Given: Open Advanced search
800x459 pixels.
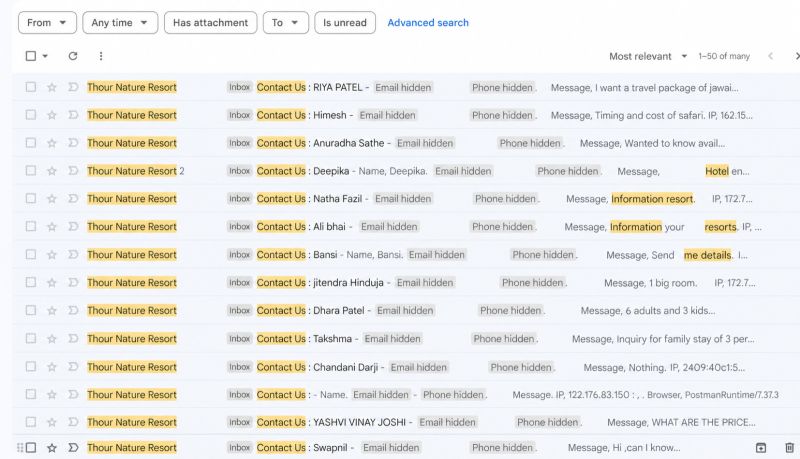Looking at the screenshot, I should 428,23.
